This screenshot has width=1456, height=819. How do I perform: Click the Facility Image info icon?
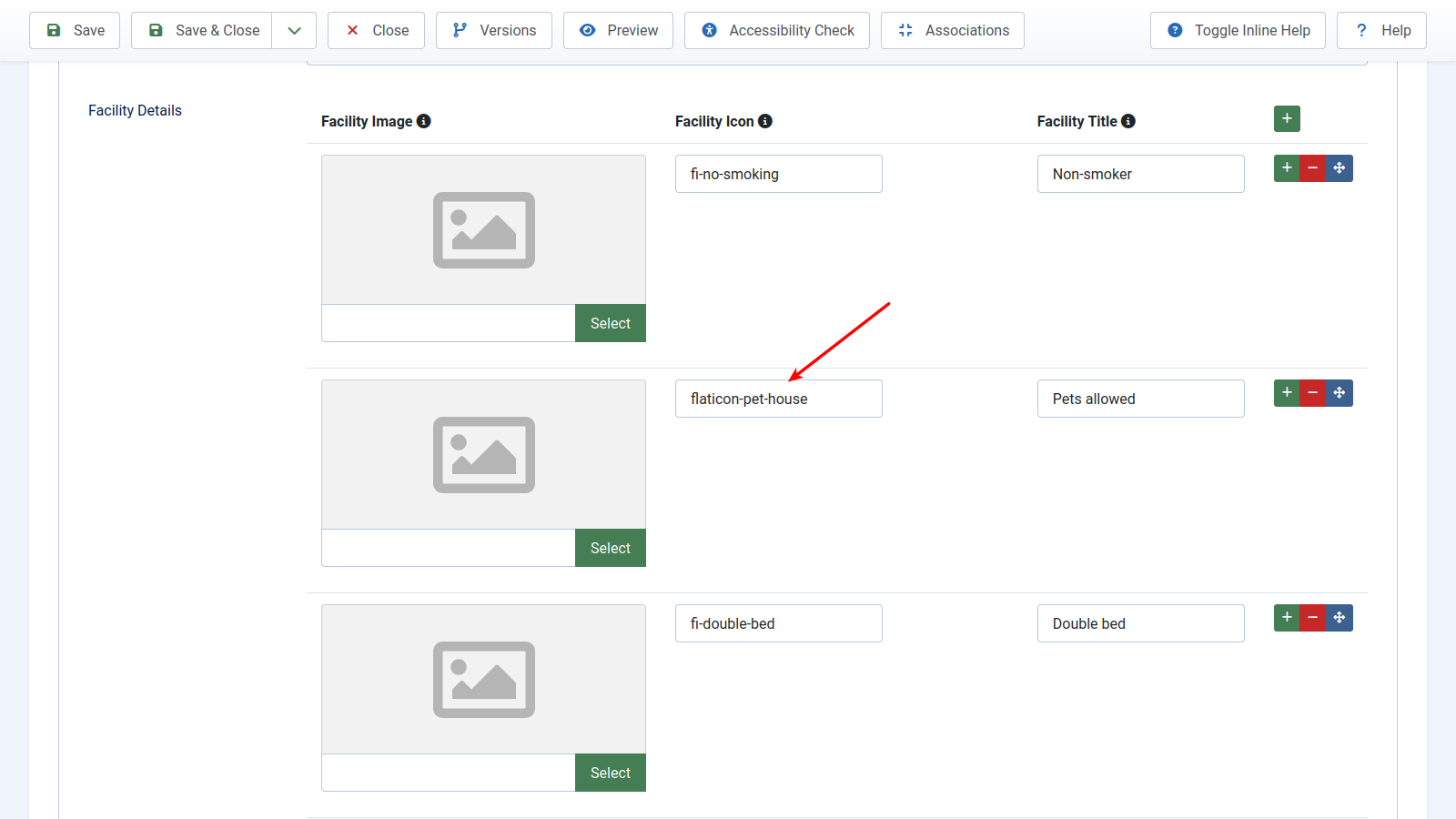(424, 121)
